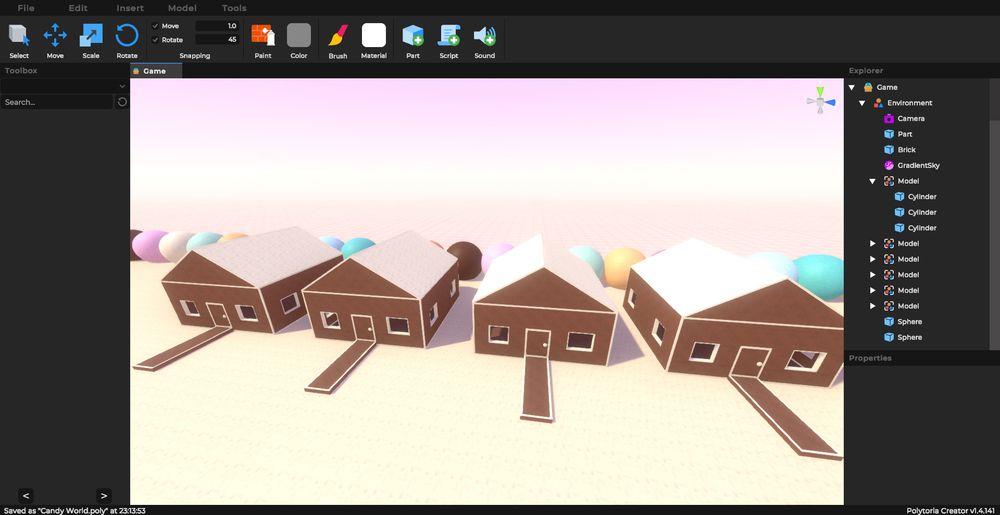Go to next Toolbox page
The height and width of the screenshot is (515, 1000).
[104, 495]
